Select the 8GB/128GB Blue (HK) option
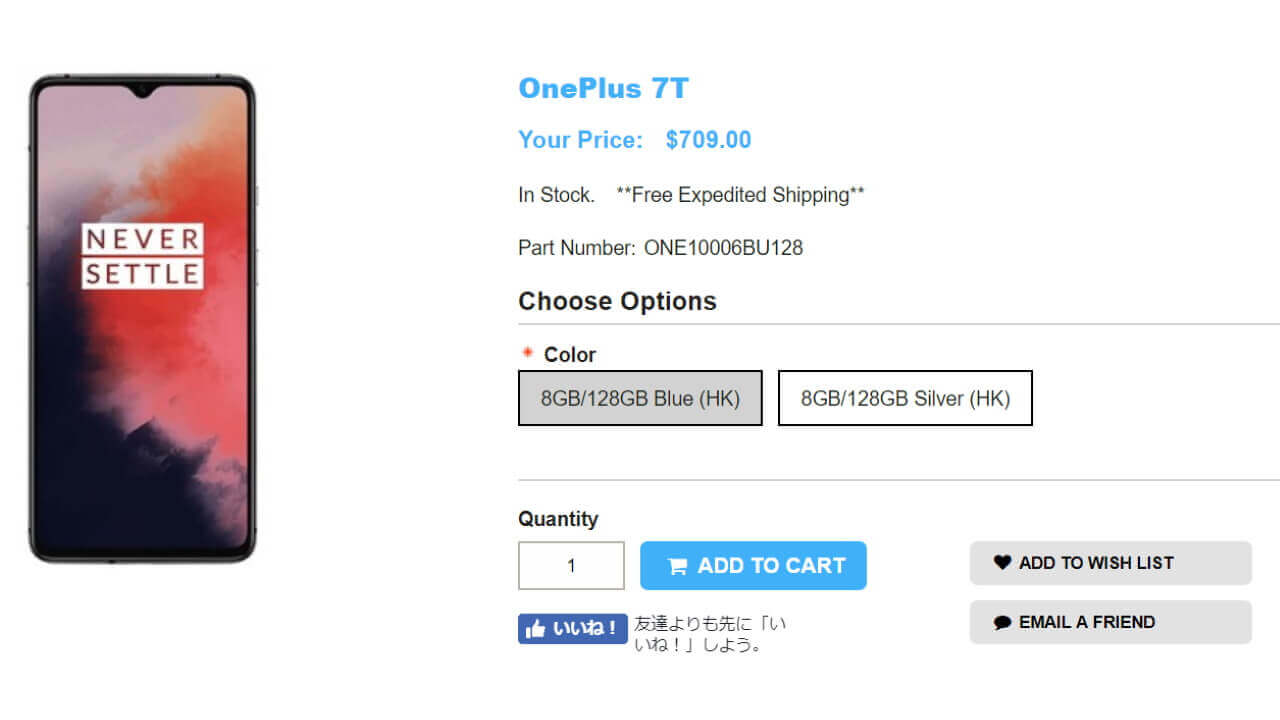1280x720 pixels. 640,398
